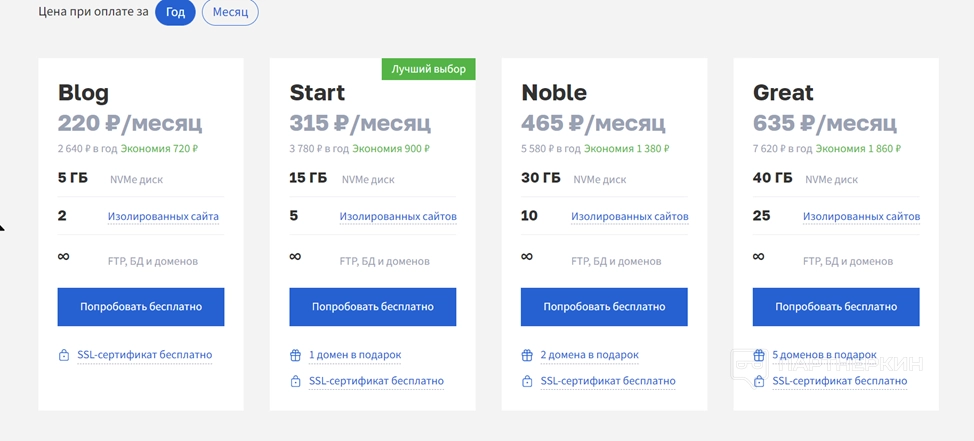Screen dimensions: 974x441
Task: Click the lock icon in Noble plan
Action: (527, 381)
